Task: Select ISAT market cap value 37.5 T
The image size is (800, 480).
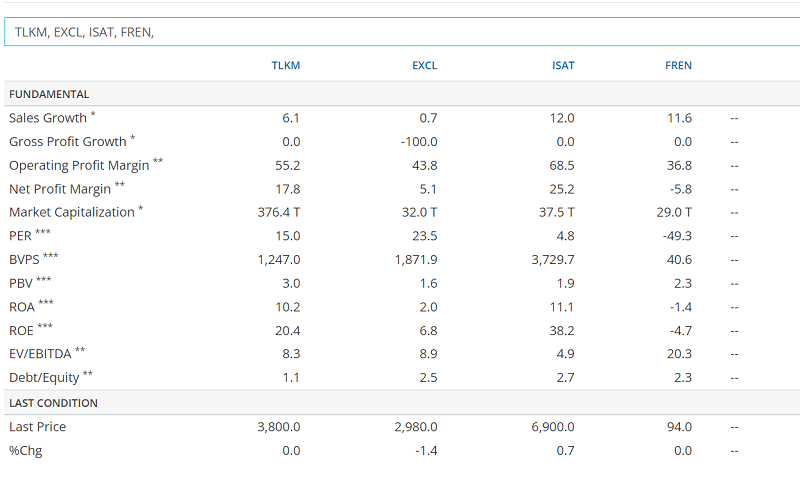Action: pyautogui.click(x=557, y=212)
